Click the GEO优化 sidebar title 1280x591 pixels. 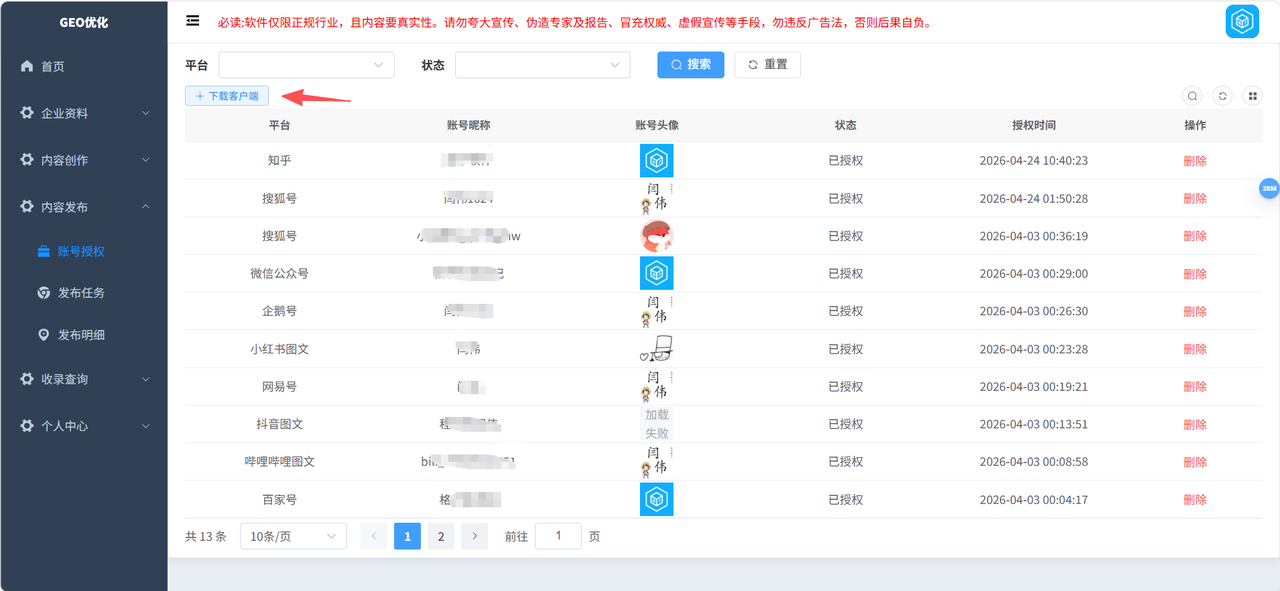pyautogui.click(x=84, y=22)
